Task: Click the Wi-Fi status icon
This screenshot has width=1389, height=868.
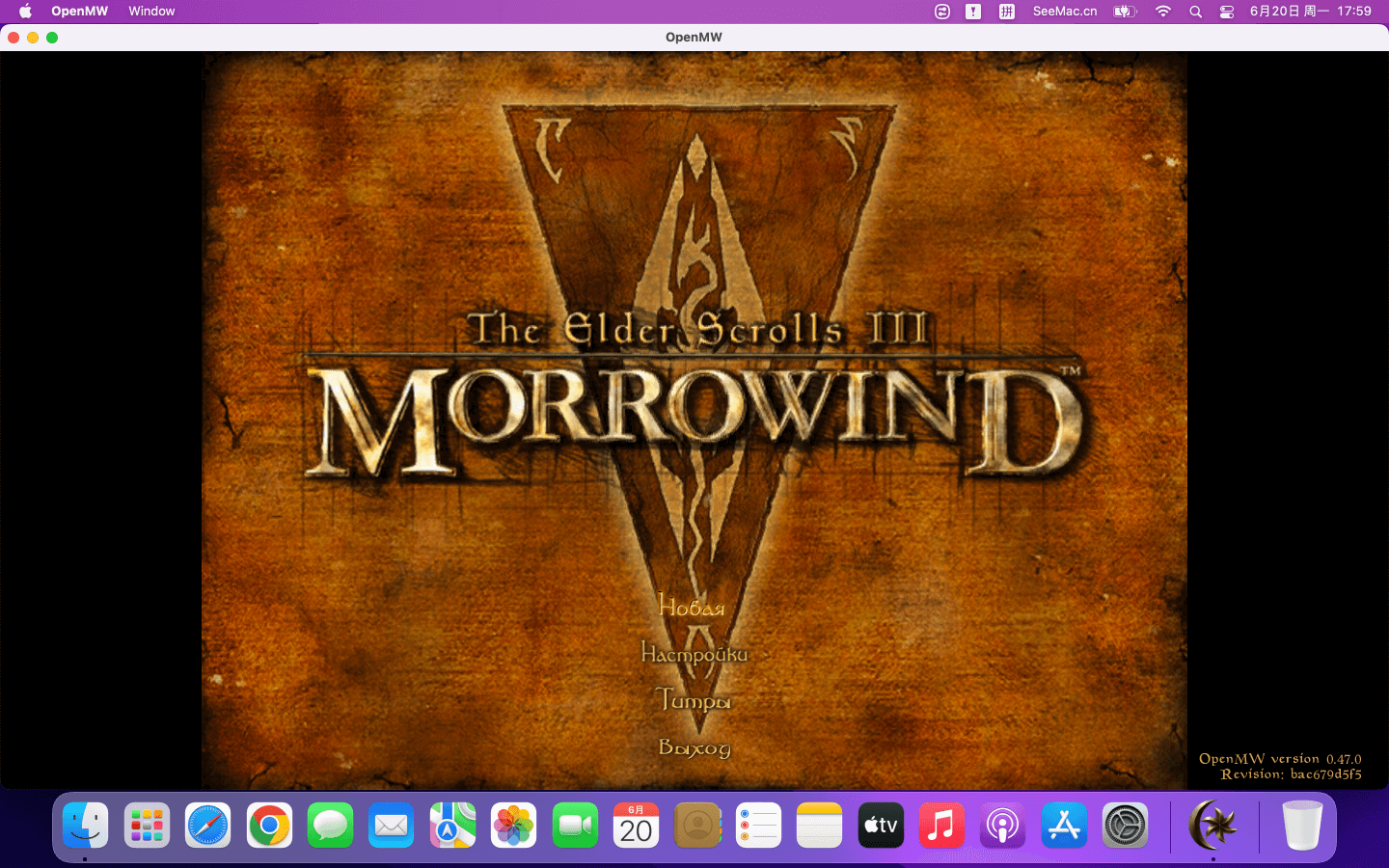Action: tap(1163, 12)
